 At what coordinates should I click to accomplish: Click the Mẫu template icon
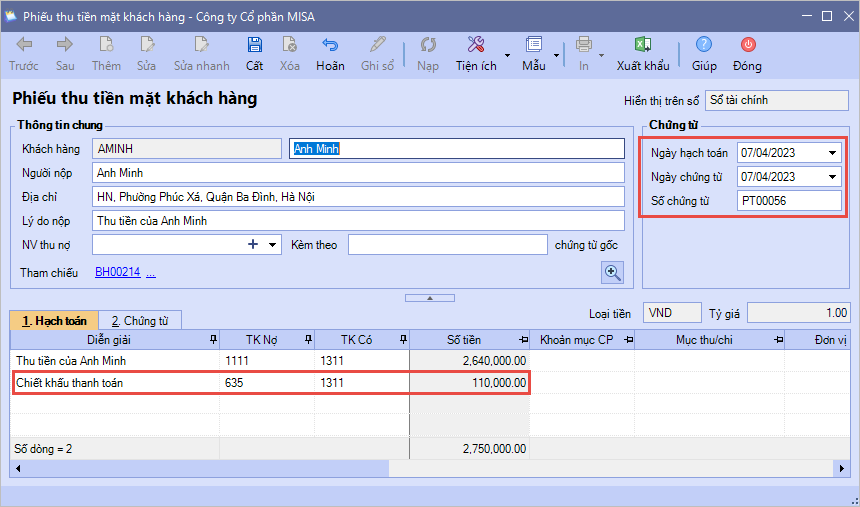click(x=533, y=45)
